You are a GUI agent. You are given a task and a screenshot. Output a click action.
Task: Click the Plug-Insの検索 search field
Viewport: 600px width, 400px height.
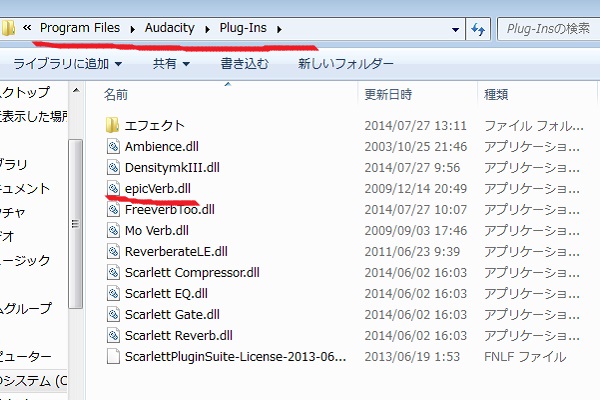coord(549,29)
